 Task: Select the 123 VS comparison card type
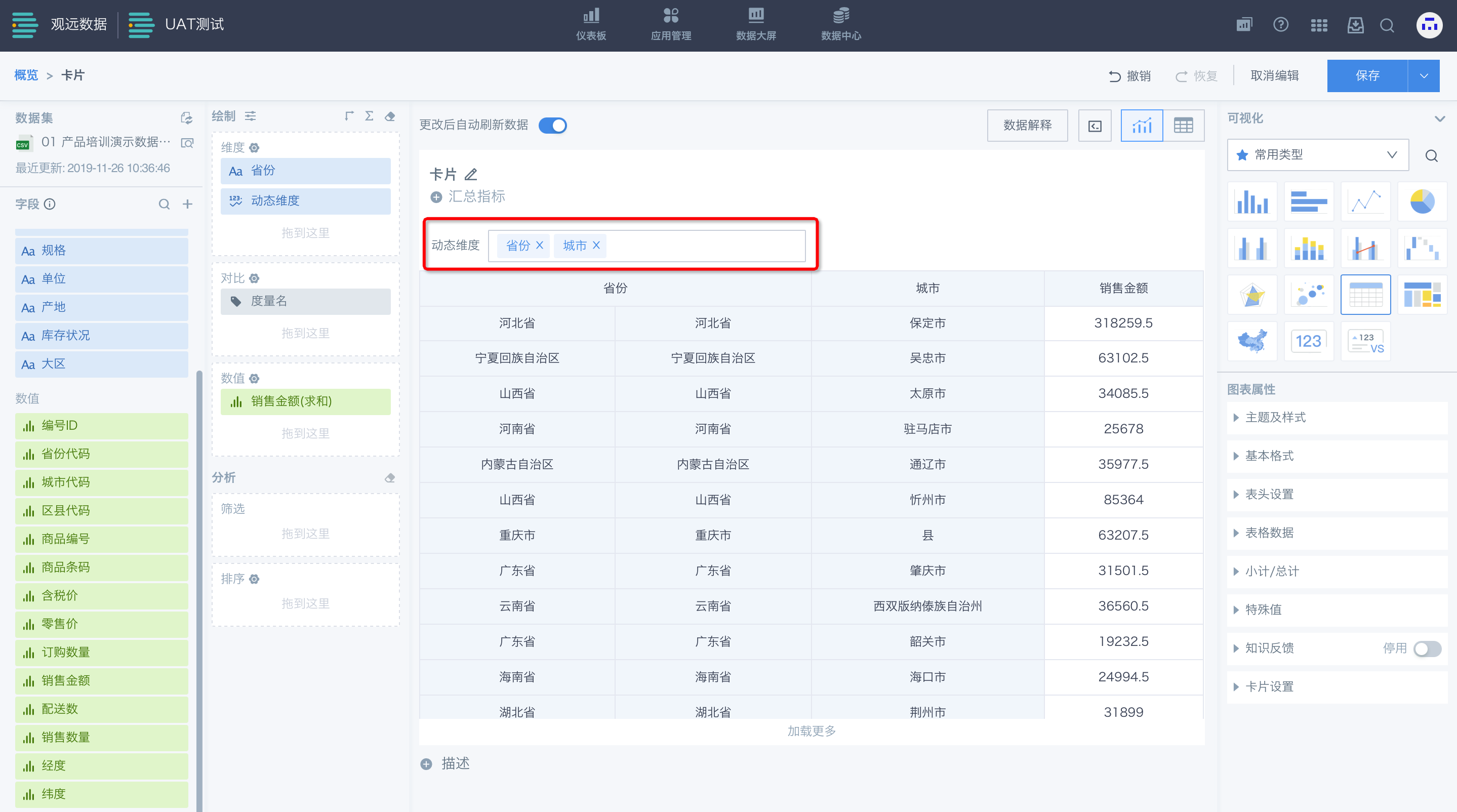pos(1365,341)
